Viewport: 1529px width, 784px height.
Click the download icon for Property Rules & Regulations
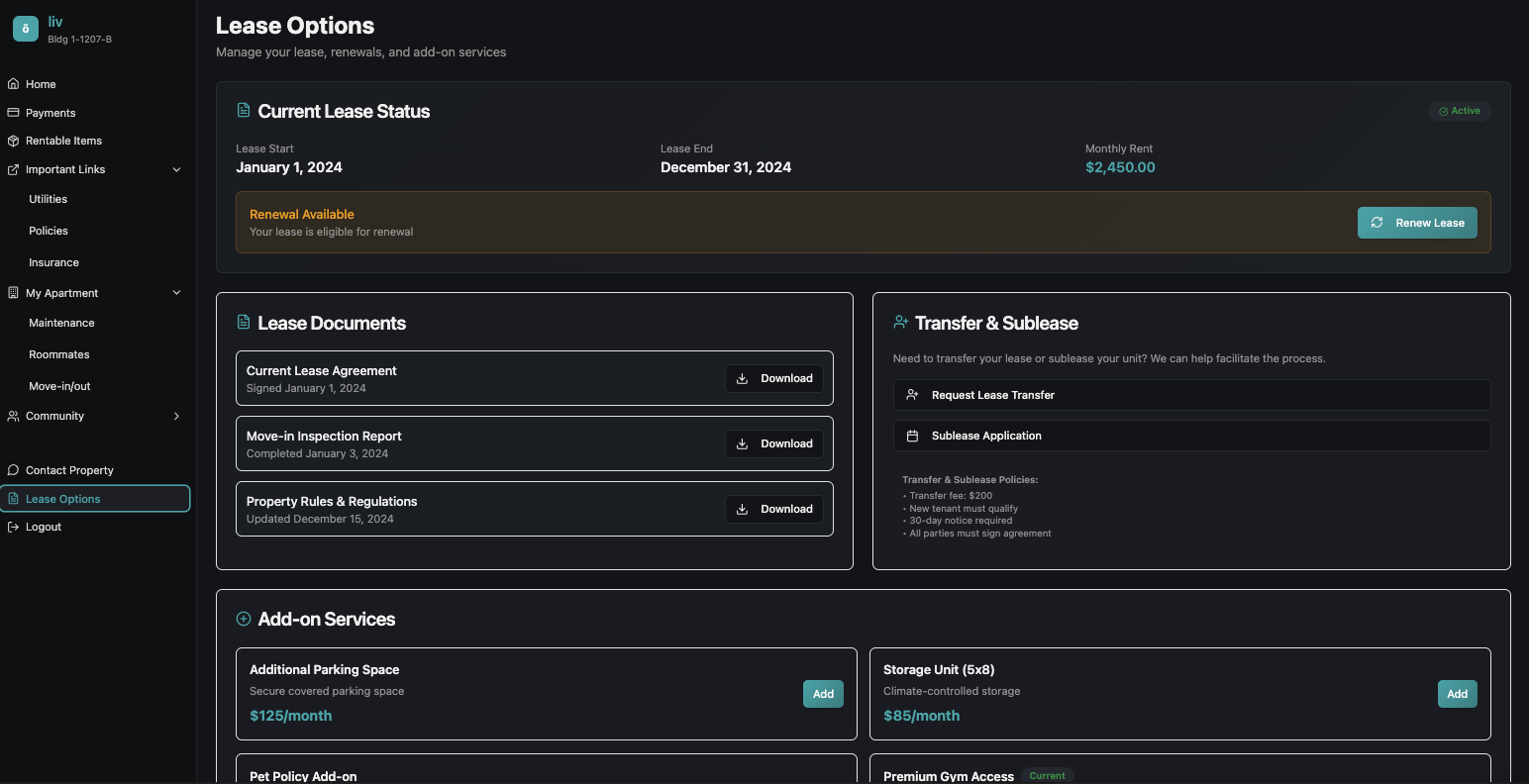click(x=742, y=509)
